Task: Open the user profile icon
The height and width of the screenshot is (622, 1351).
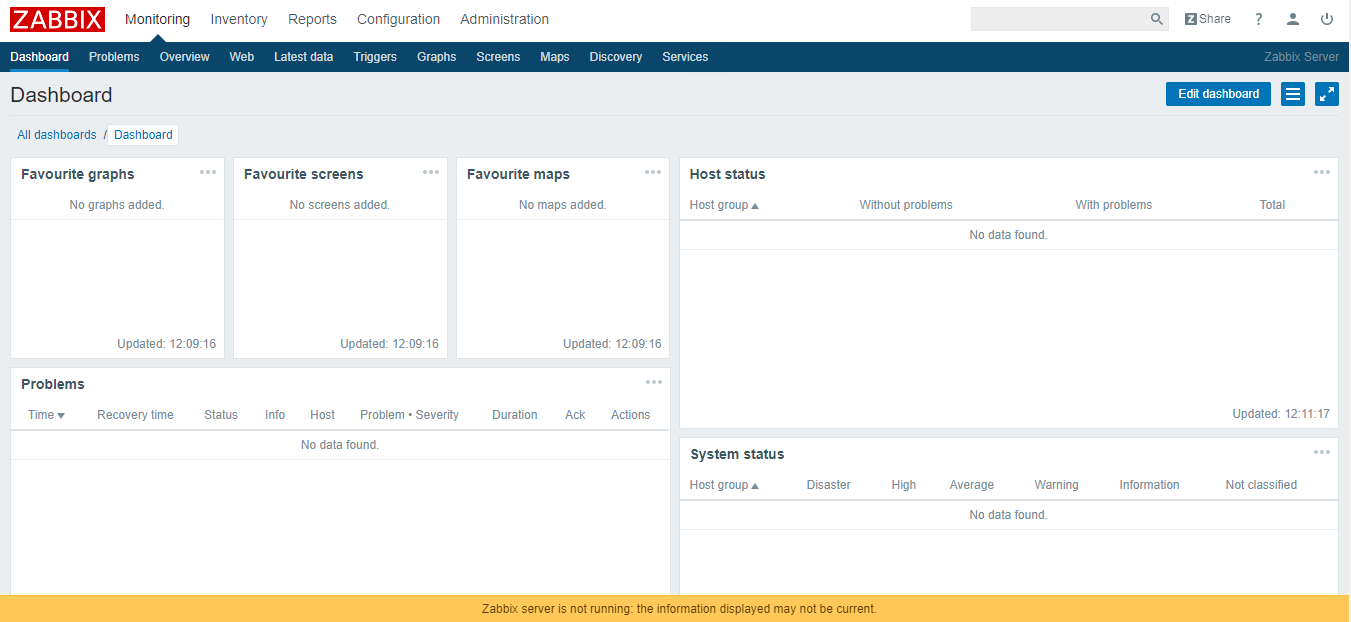Action: [x=1293, y=19]
